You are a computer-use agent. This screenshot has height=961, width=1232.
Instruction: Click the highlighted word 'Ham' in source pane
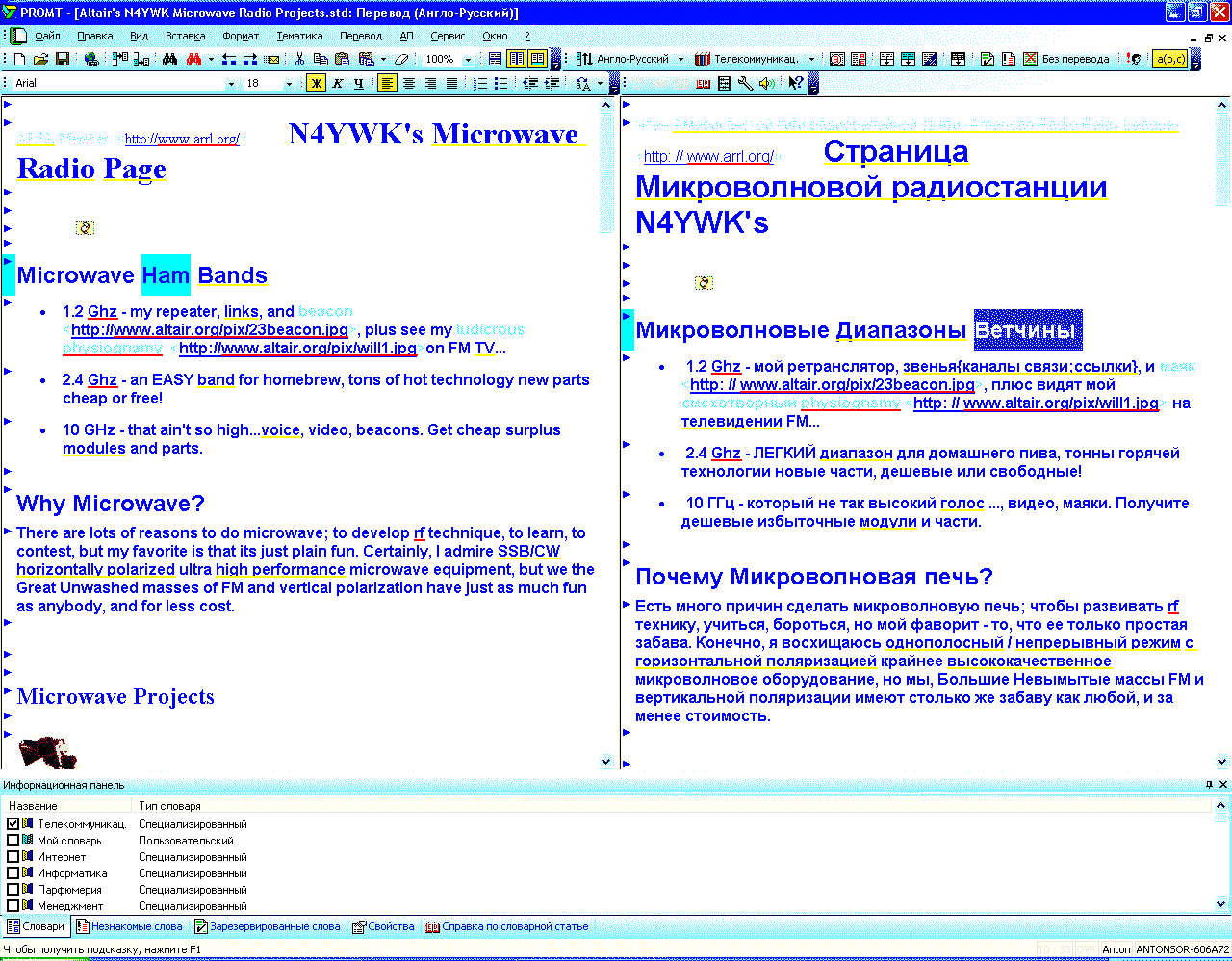point(166,275)
